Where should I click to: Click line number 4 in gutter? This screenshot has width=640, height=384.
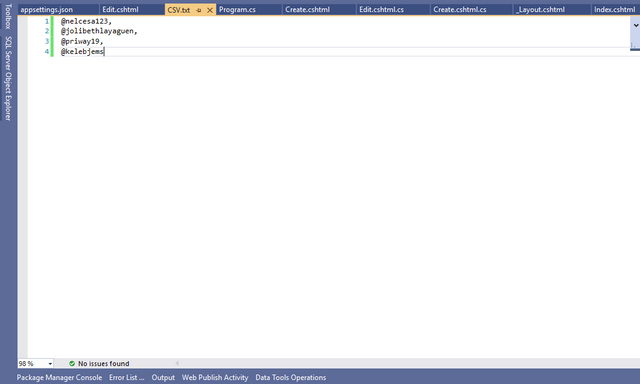click(x=47, y=51)
